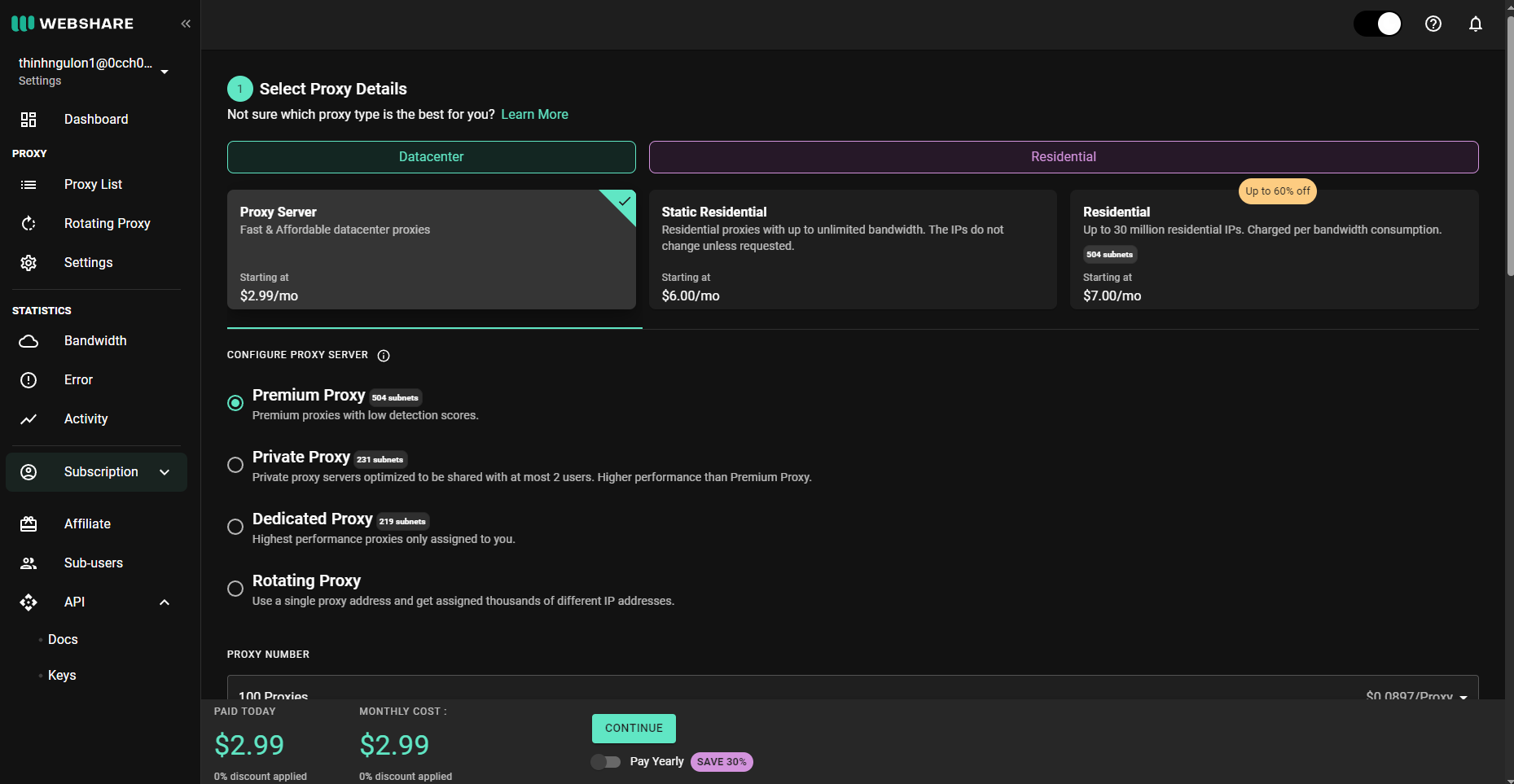Click the $7.00/mo starting price
Screen dimensions: 1514x784
[x=1112, y=296]
